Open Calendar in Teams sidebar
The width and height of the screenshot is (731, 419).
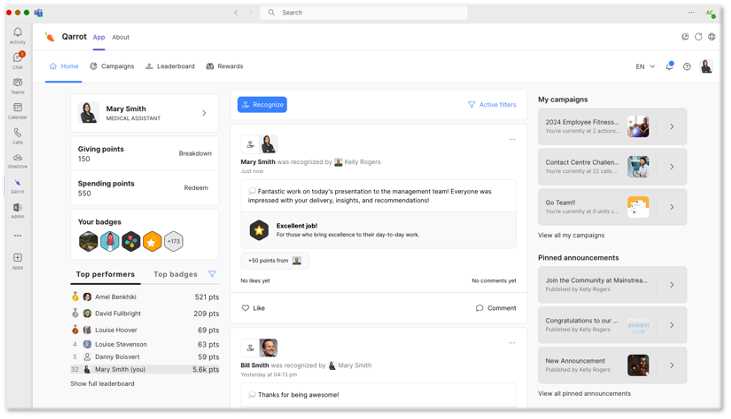[x=18, y=110]
